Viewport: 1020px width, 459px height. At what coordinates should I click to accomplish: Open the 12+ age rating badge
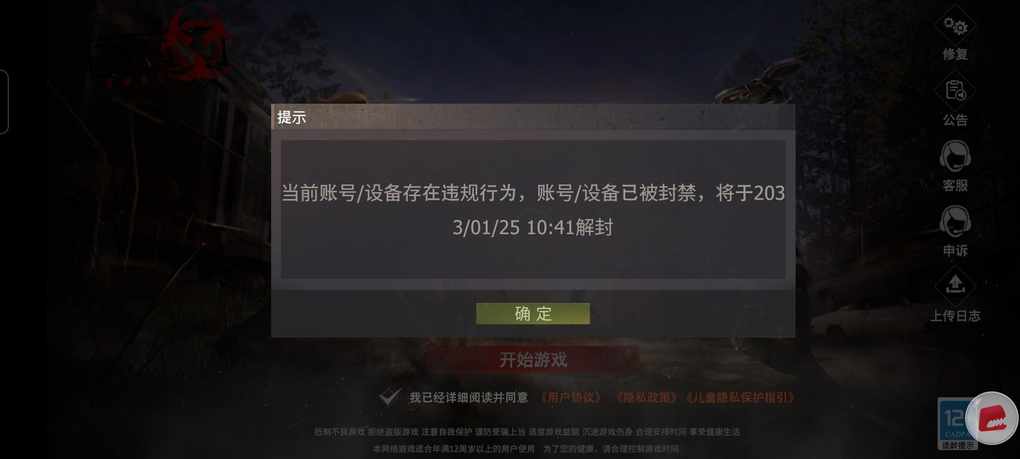pos(954,423)
